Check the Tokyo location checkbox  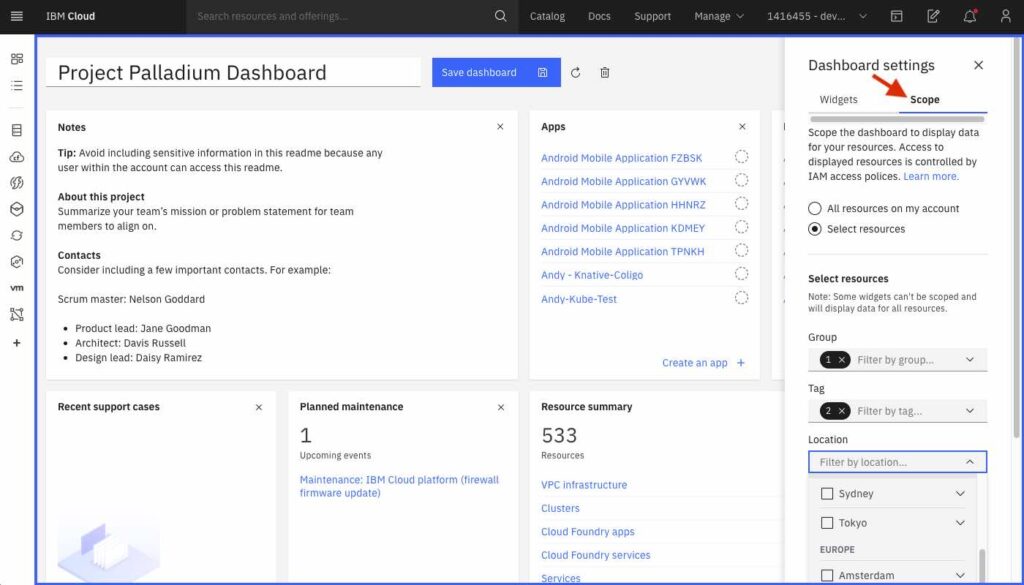(827, 523)
